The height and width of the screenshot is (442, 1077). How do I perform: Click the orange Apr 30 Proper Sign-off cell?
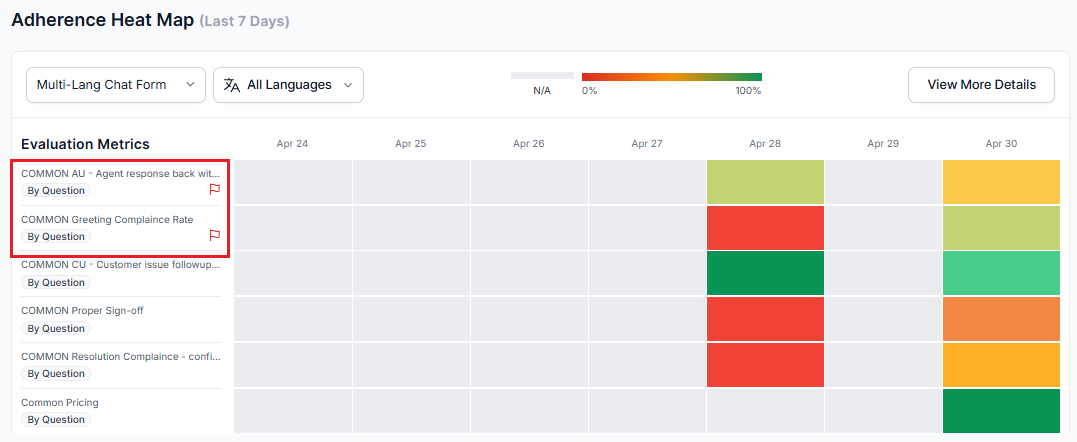1001,319
